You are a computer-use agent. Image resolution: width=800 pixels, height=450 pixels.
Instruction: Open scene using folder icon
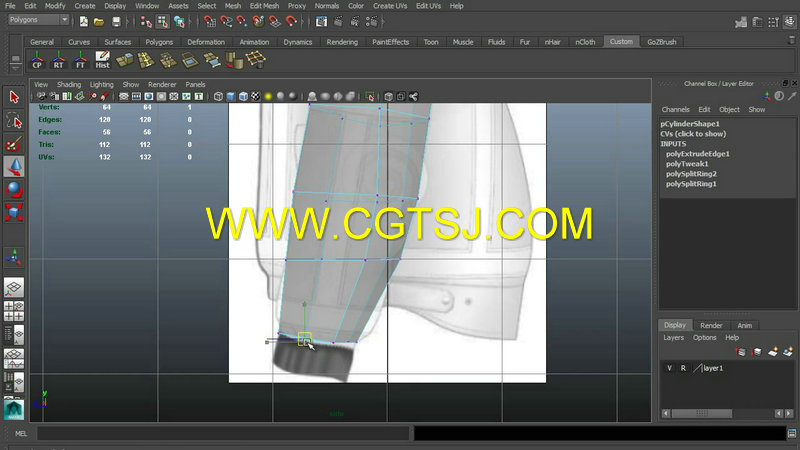[x=99, y=21]
